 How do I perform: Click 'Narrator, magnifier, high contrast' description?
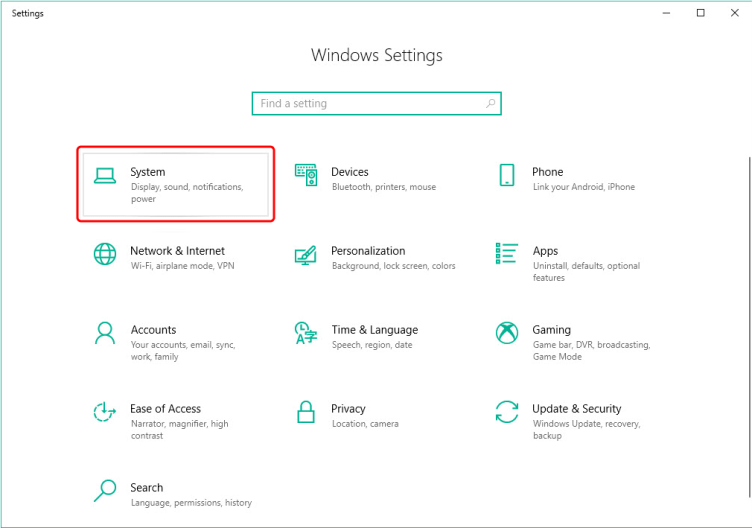pos(179,430)
